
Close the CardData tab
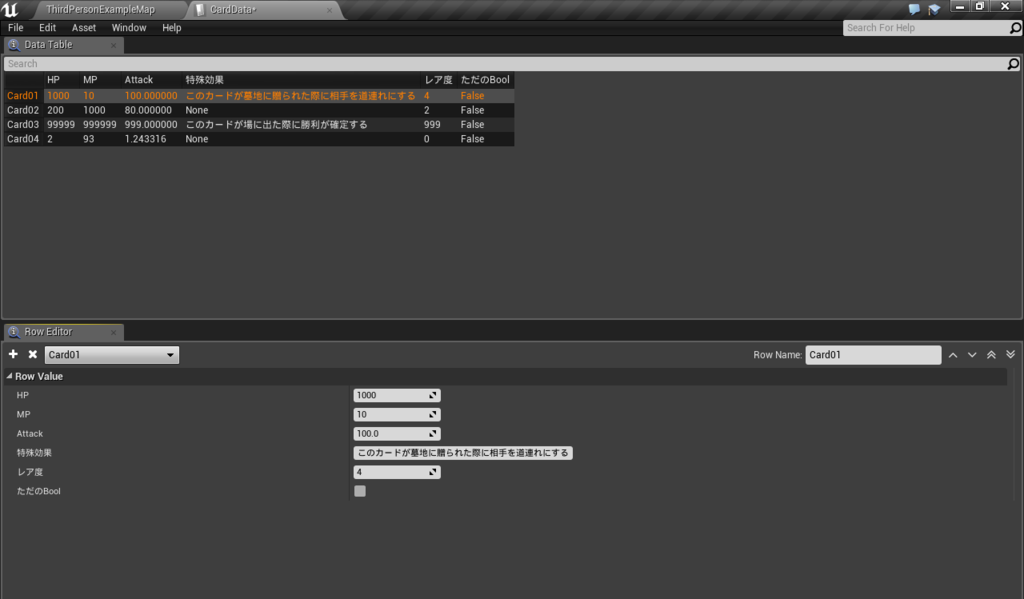pos(329,10)
